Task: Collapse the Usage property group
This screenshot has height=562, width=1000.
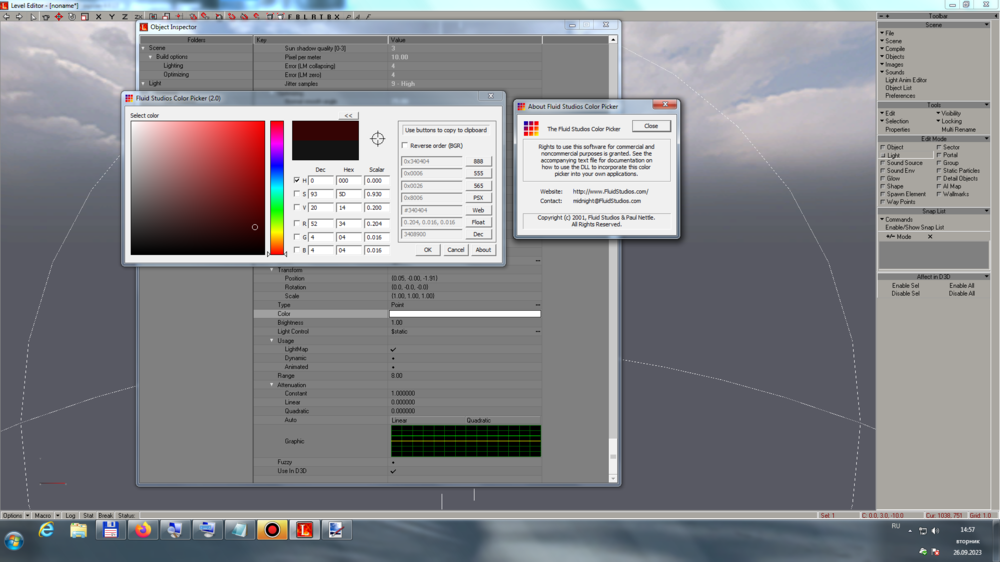Action: pos(271,341)
